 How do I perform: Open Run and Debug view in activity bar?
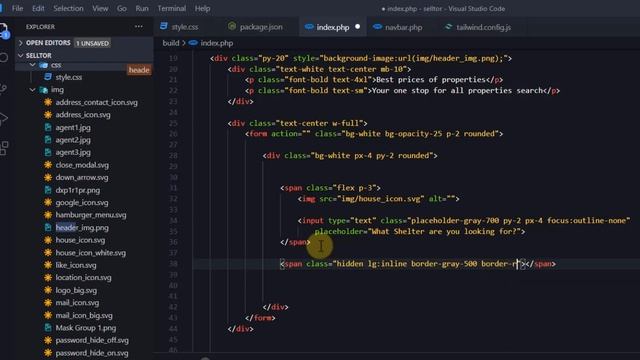[4, 118]
